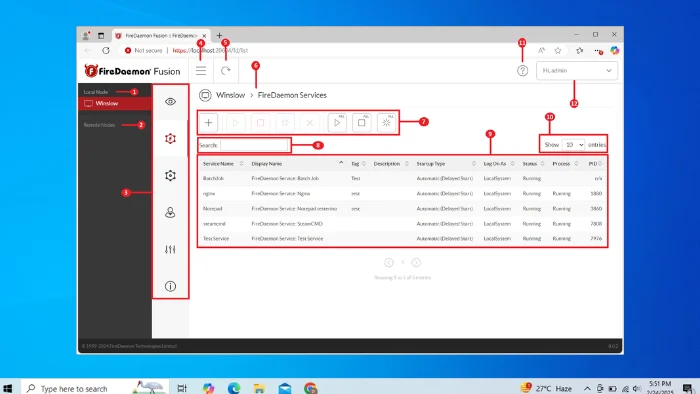Sort by Process column header
Image resolution: width=700 pixels, height=394 pixels.
565,164
